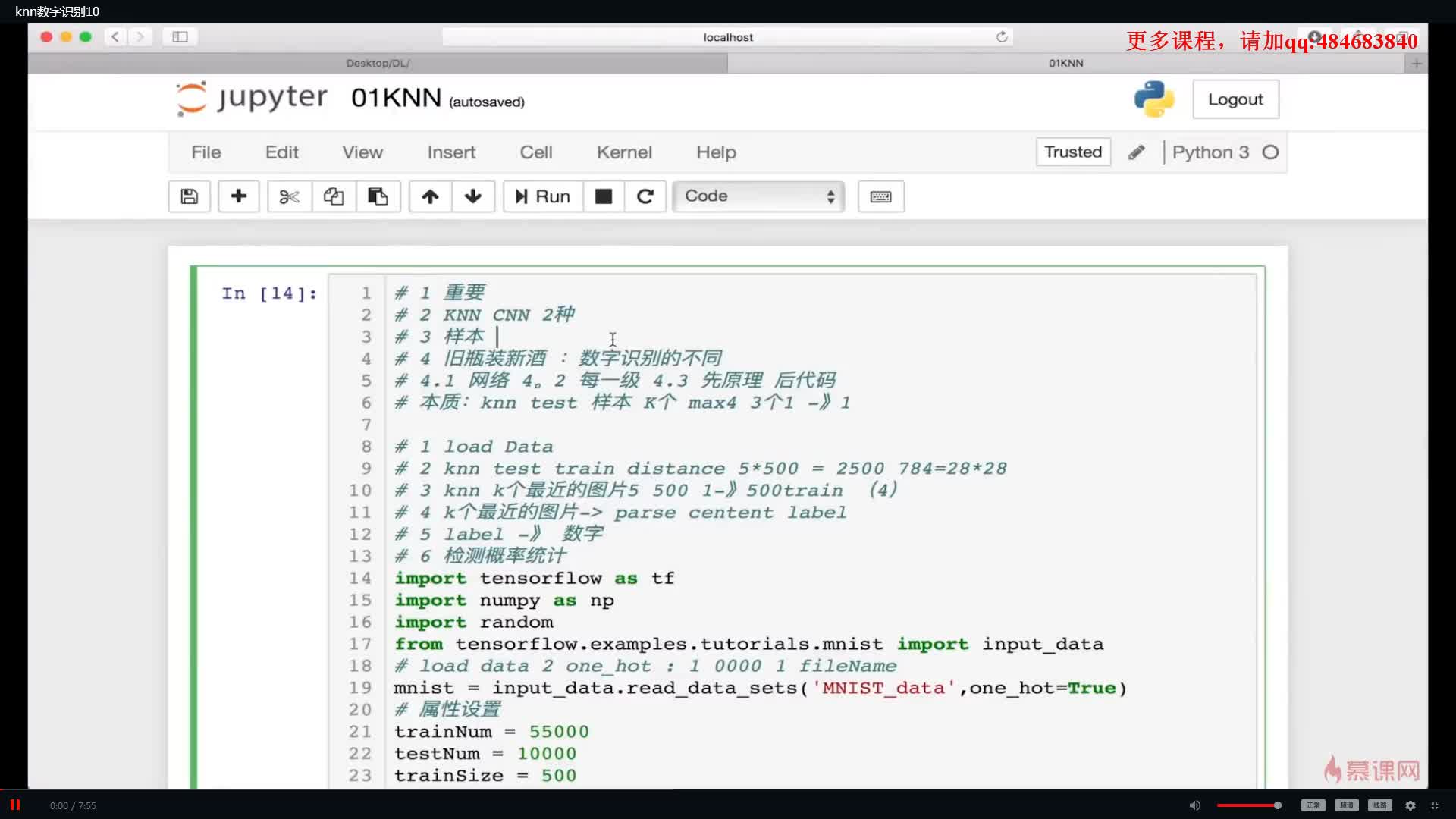This screenshot has height=819, width=1456.
Task: Click the Save notebook icon
Action: (x=188, y=196)
